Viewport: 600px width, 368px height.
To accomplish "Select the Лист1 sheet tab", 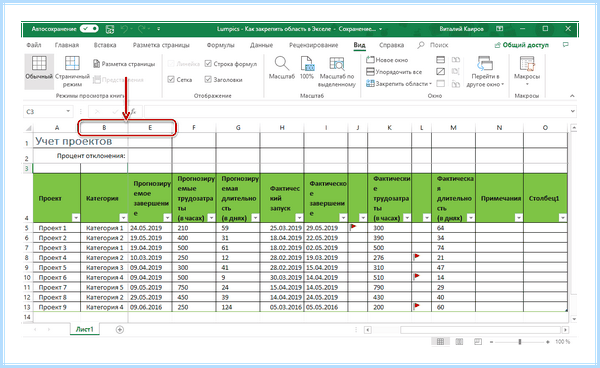I will pyautogui.click(x=85, y=329).
